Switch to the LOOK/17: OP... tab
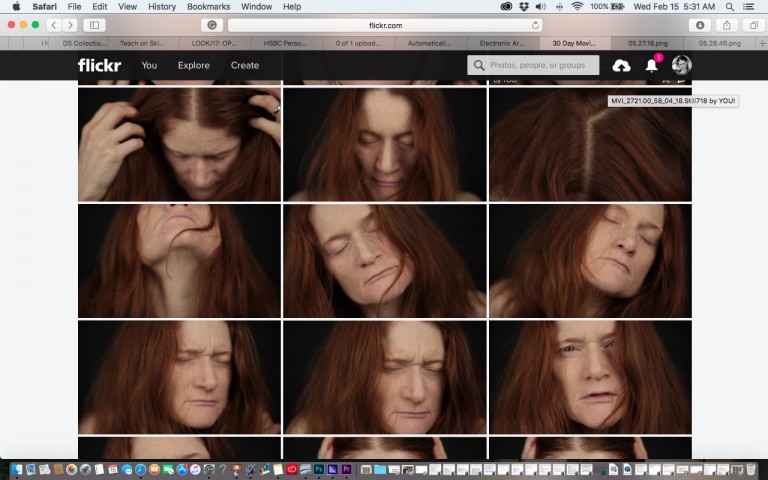 coord(214,44)
